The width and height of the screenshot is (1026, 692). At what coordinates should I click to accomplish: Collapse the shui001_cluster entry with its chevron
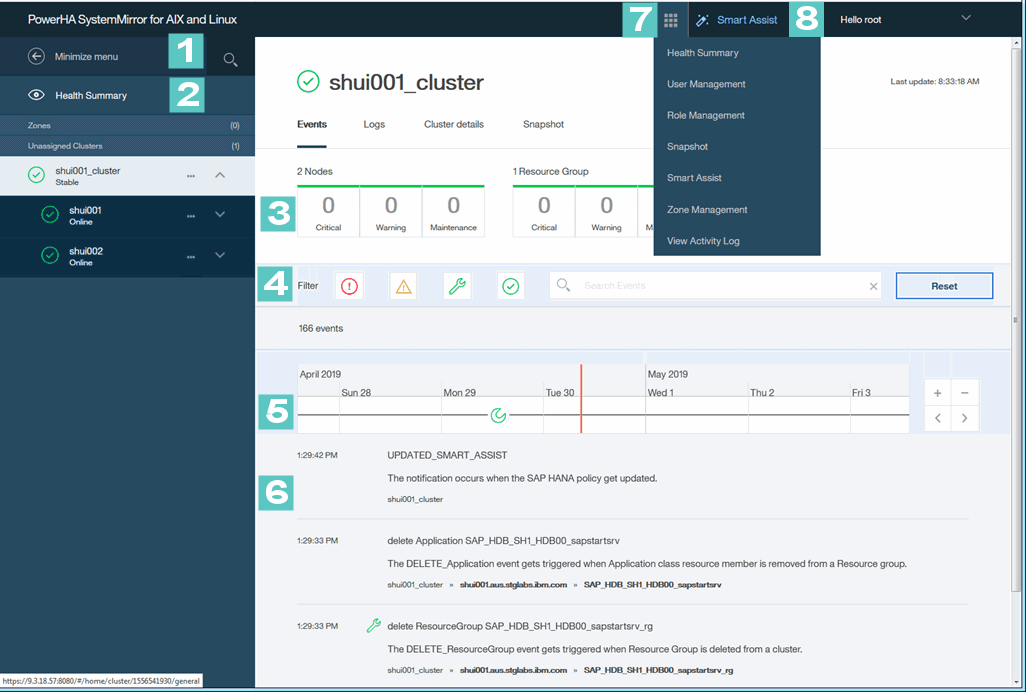coord(220,174)
